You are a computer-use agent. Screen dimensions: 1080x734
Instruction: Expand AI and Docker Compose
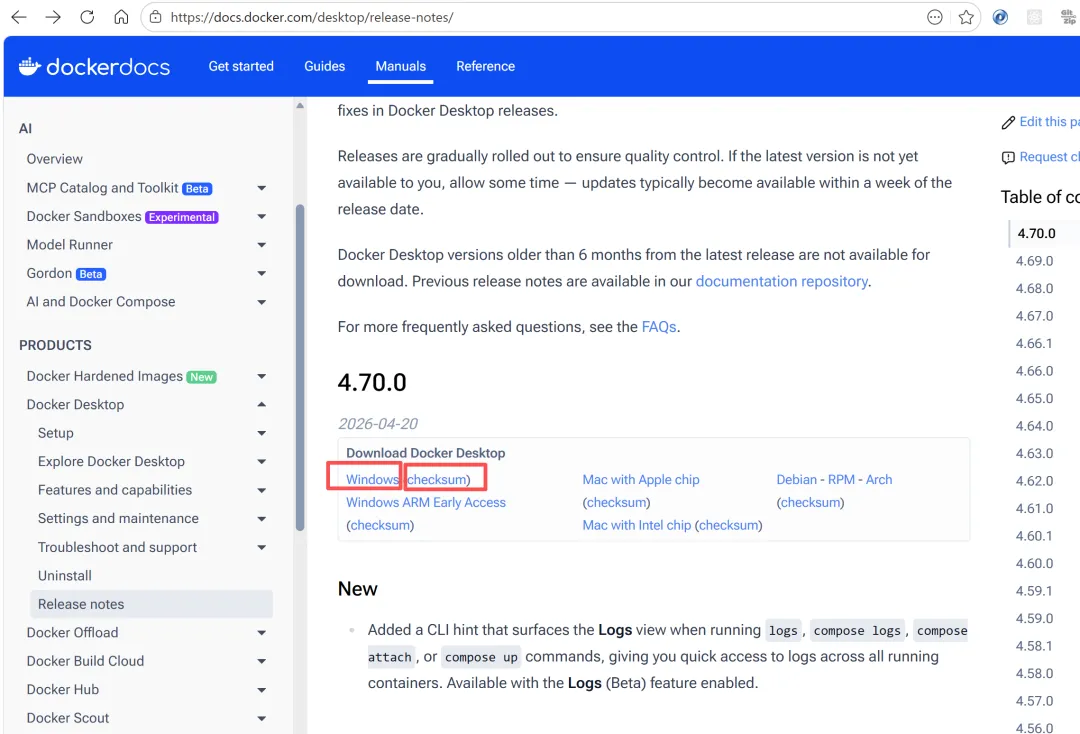pyautogui.click(x=262, y=302)
